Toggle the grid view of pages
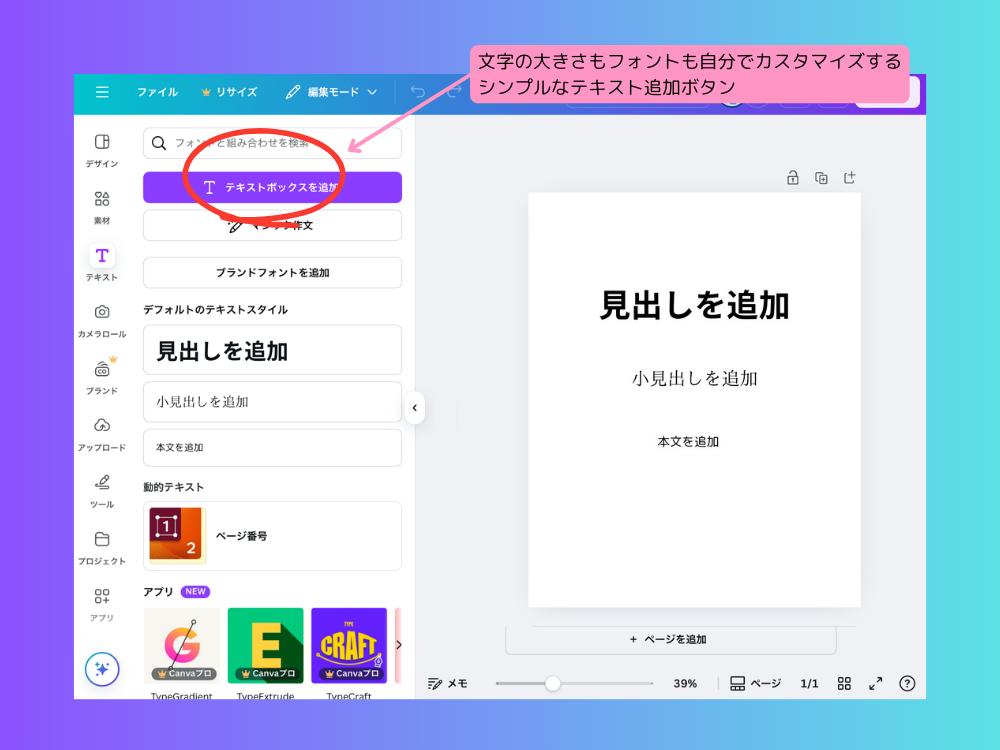1000x750 pixels. (x=844, y=684)
